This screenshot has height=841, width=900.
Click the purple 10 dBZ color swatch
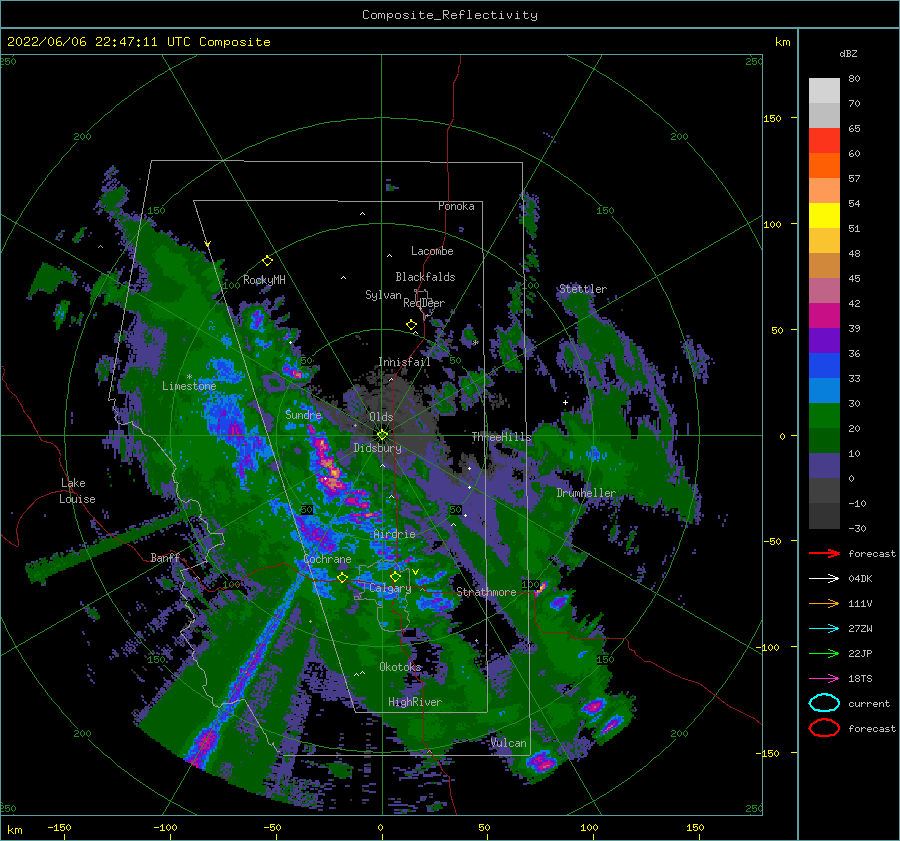pyautogui.click(x=824, y=465)
